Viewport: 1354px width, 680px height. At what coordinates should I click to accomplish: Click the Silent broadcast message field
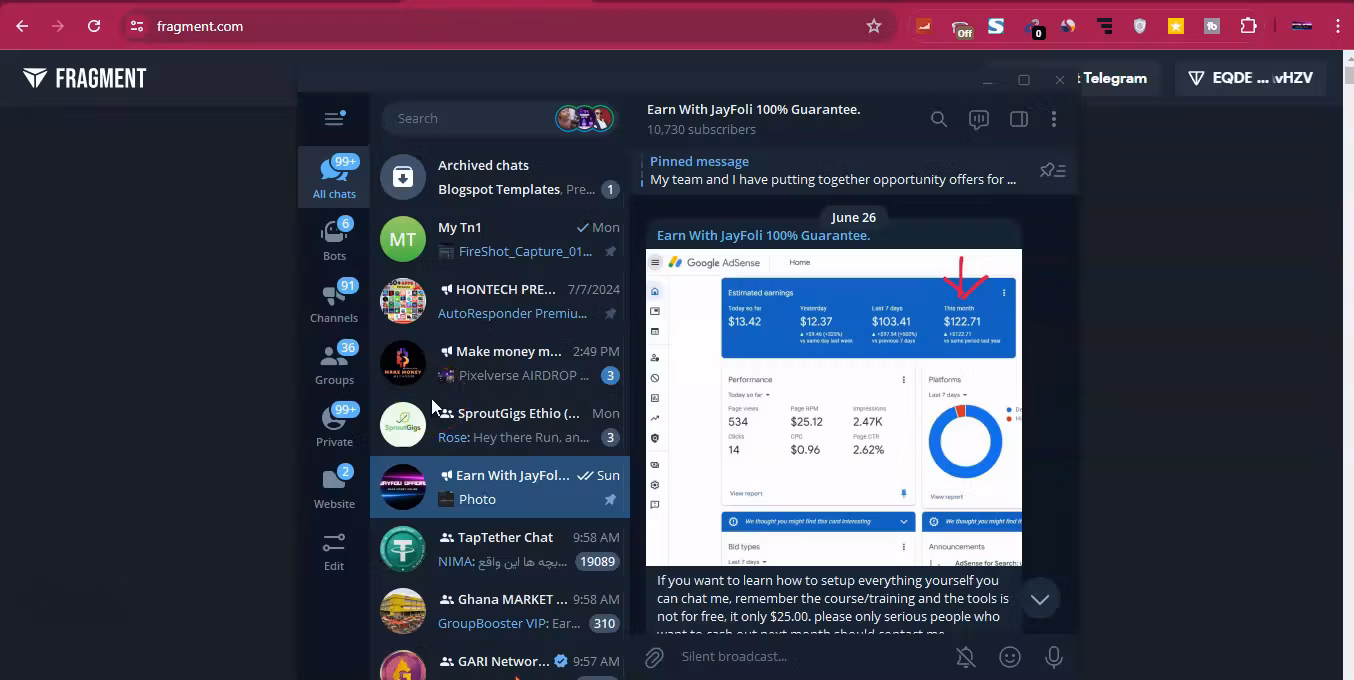[810, 657]
